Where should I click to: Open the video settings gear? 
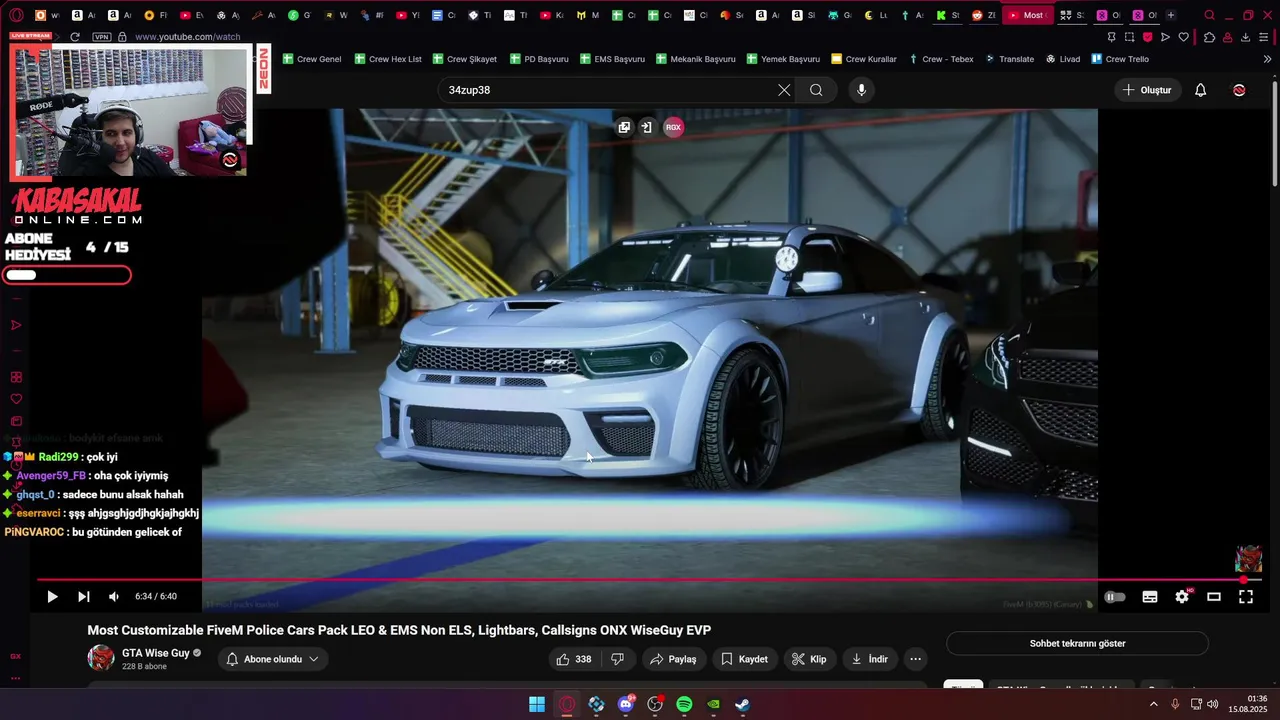[x=1182, y=597]
